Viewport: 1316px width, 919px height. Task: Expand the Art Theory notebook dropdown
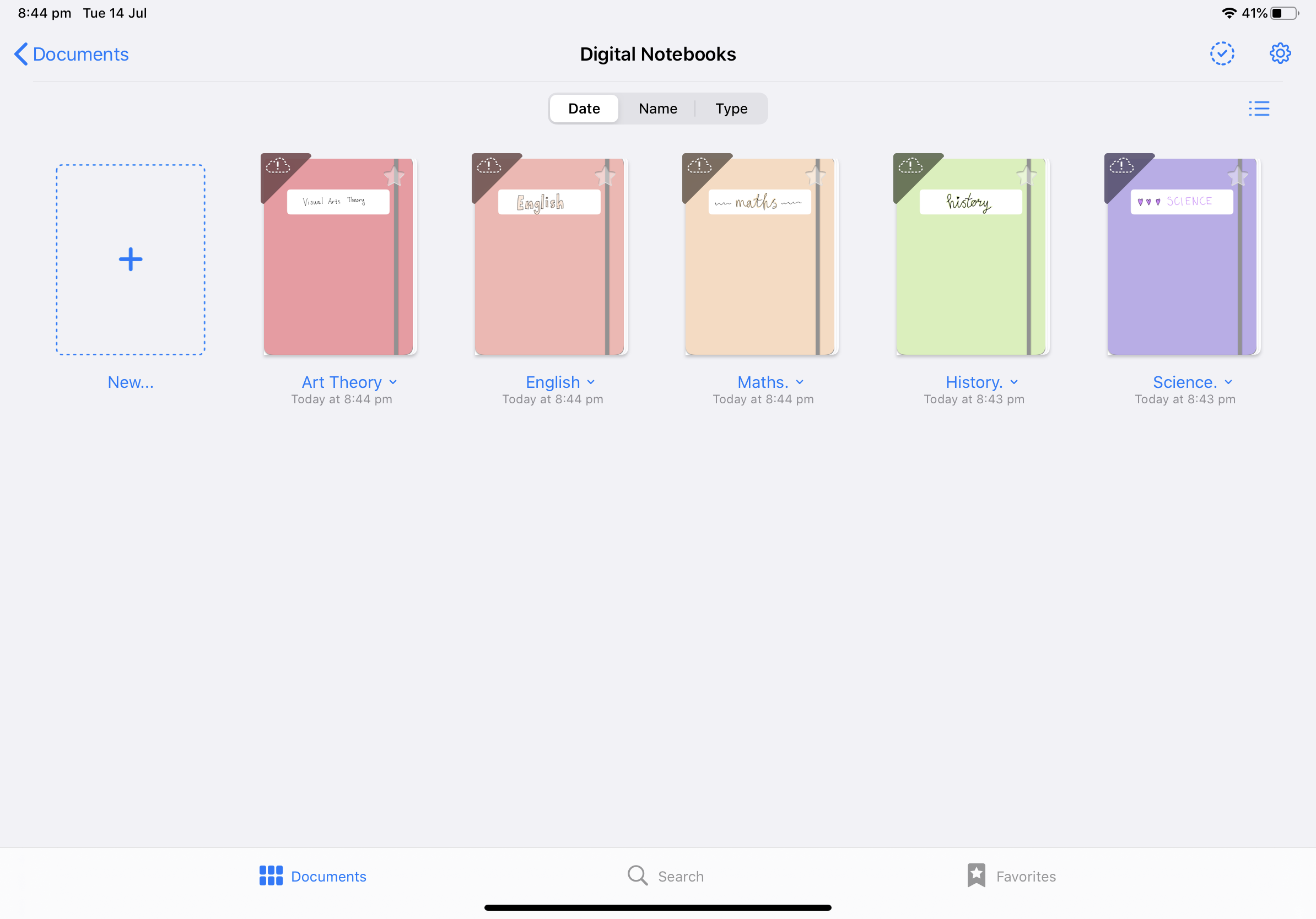point(394,381)
